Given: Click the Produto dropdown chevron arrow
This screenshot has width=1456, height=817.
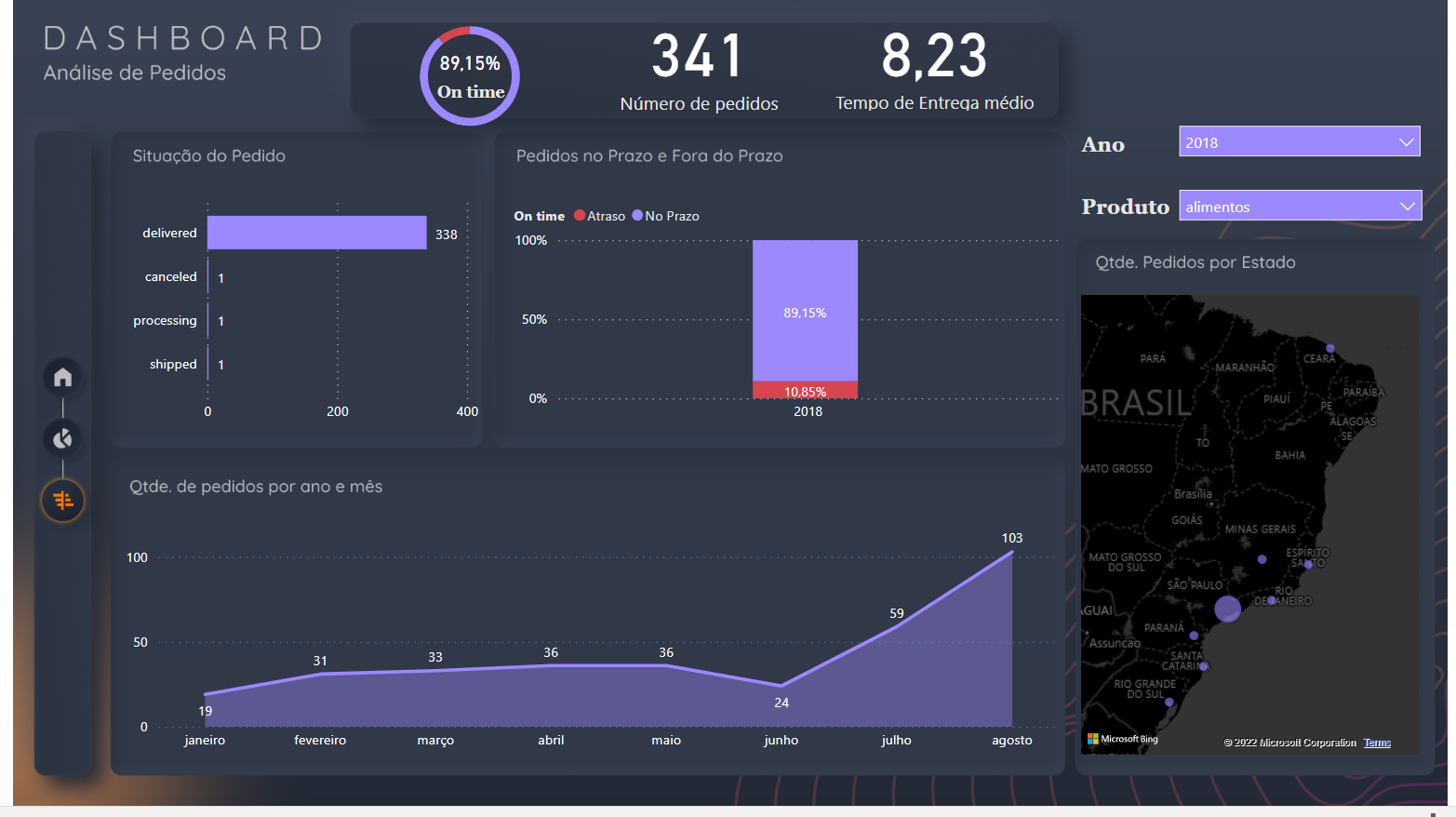Looking at the screenshot, I should [1409, 206].
